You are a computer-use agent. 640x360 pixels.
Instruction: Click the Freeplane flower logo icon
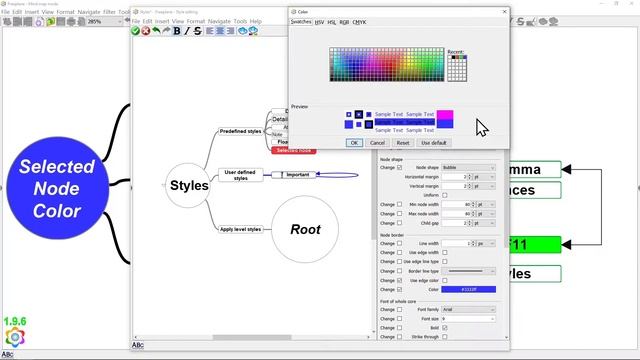tap(15, 337)
